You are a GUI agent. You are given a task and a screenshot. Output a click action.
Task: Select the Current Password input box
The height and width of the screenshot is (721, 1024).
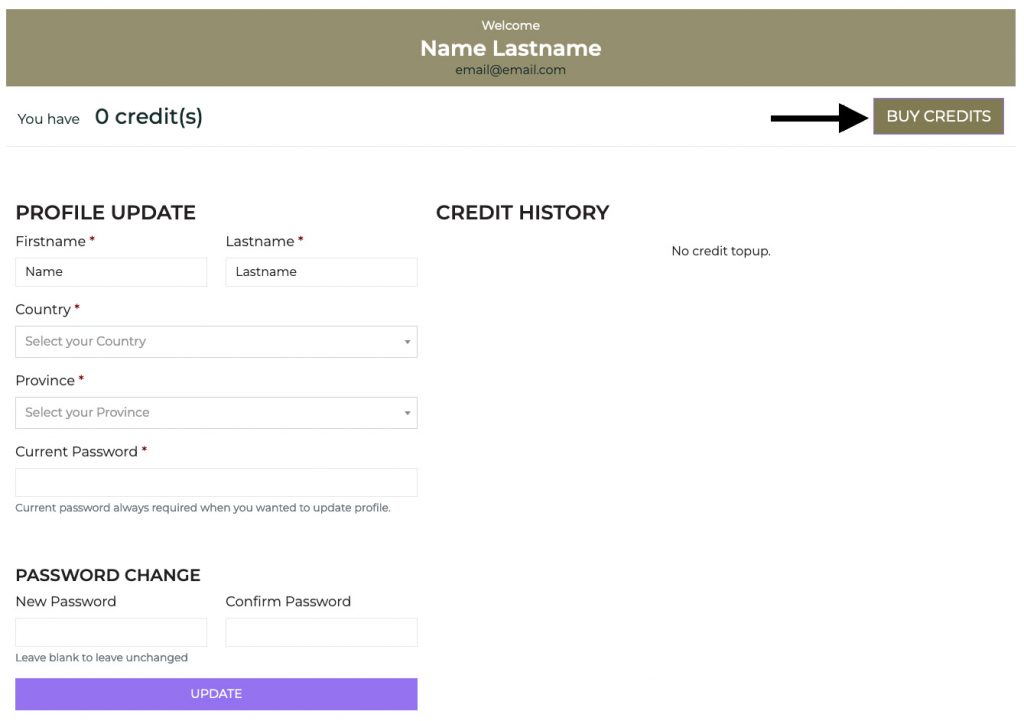[x=216, y=483]
